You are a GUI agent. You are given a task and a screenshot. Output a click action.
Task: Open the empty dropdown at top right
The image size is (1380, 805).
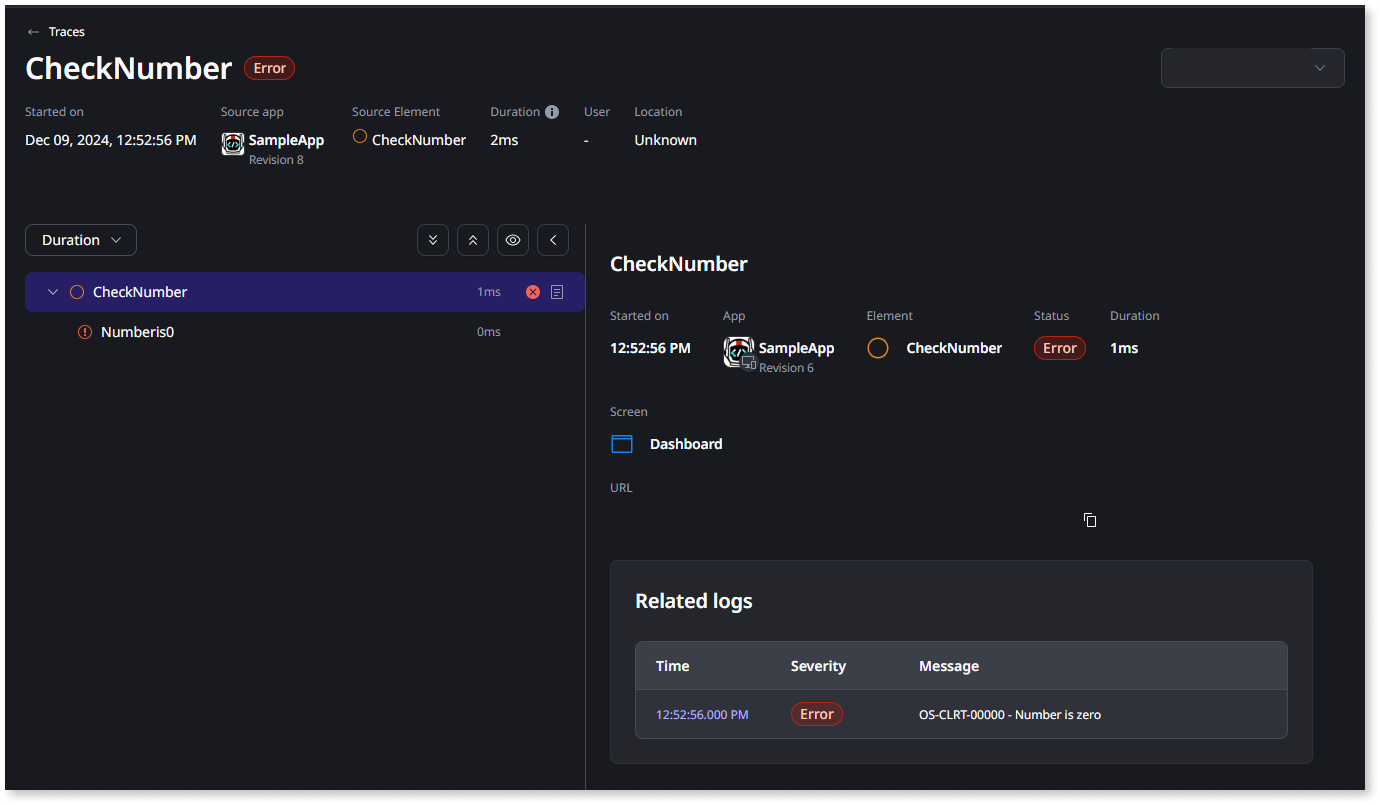(x=1252, y=68)
